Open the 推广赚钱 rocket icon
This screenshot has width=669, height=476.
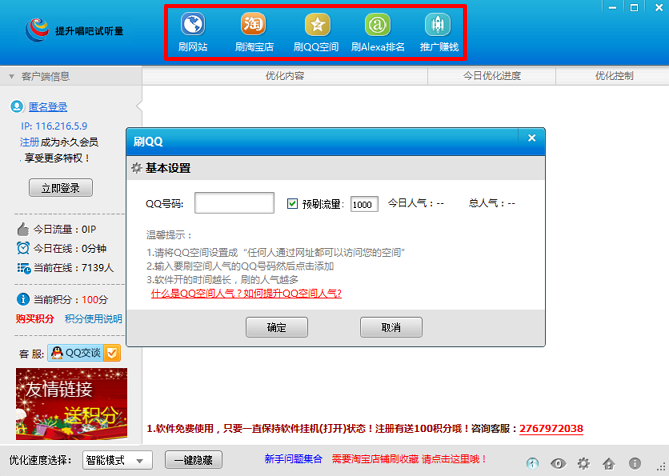click(x=438, y=24)
